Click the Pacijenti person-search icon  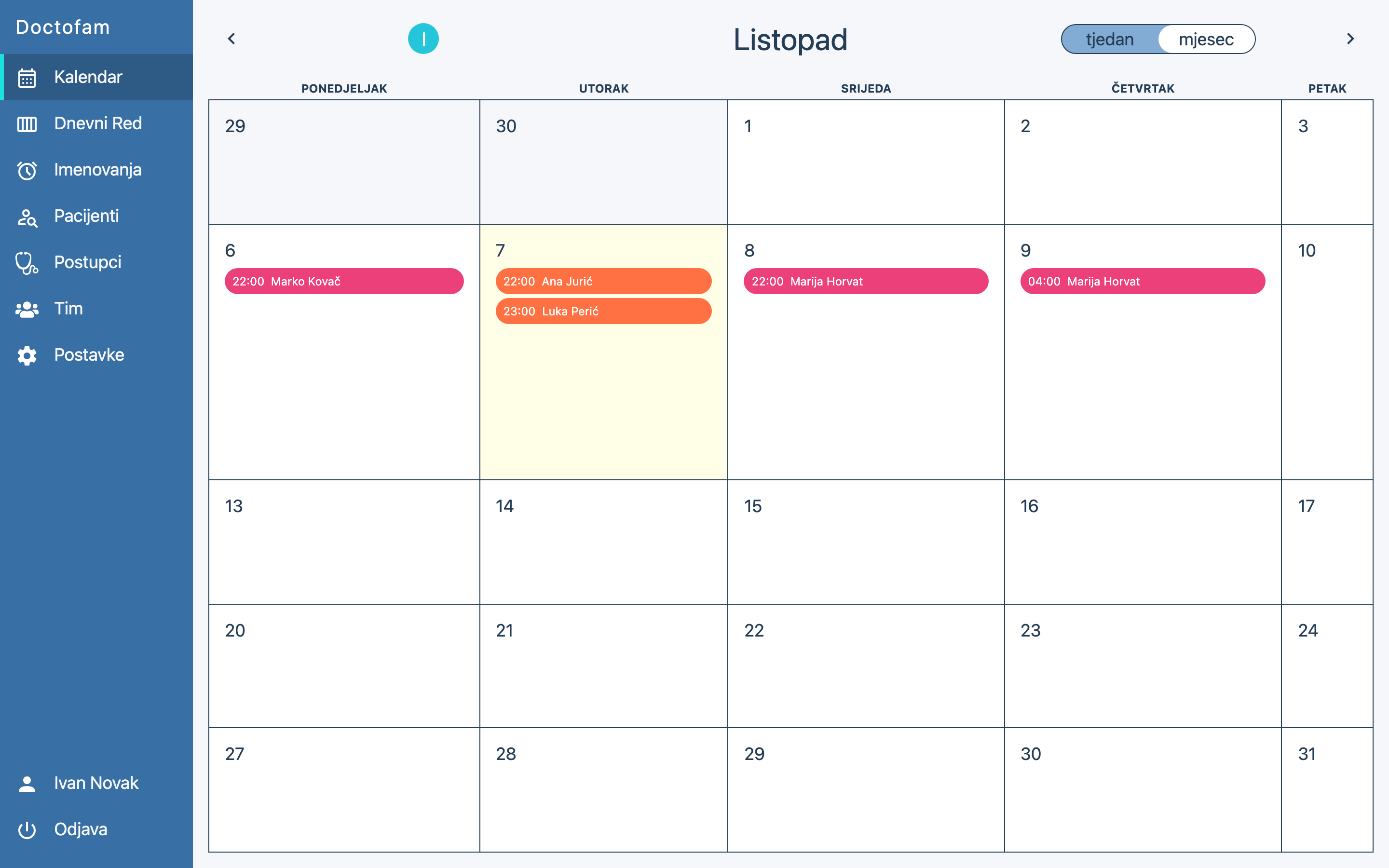[x=27, y=217]
